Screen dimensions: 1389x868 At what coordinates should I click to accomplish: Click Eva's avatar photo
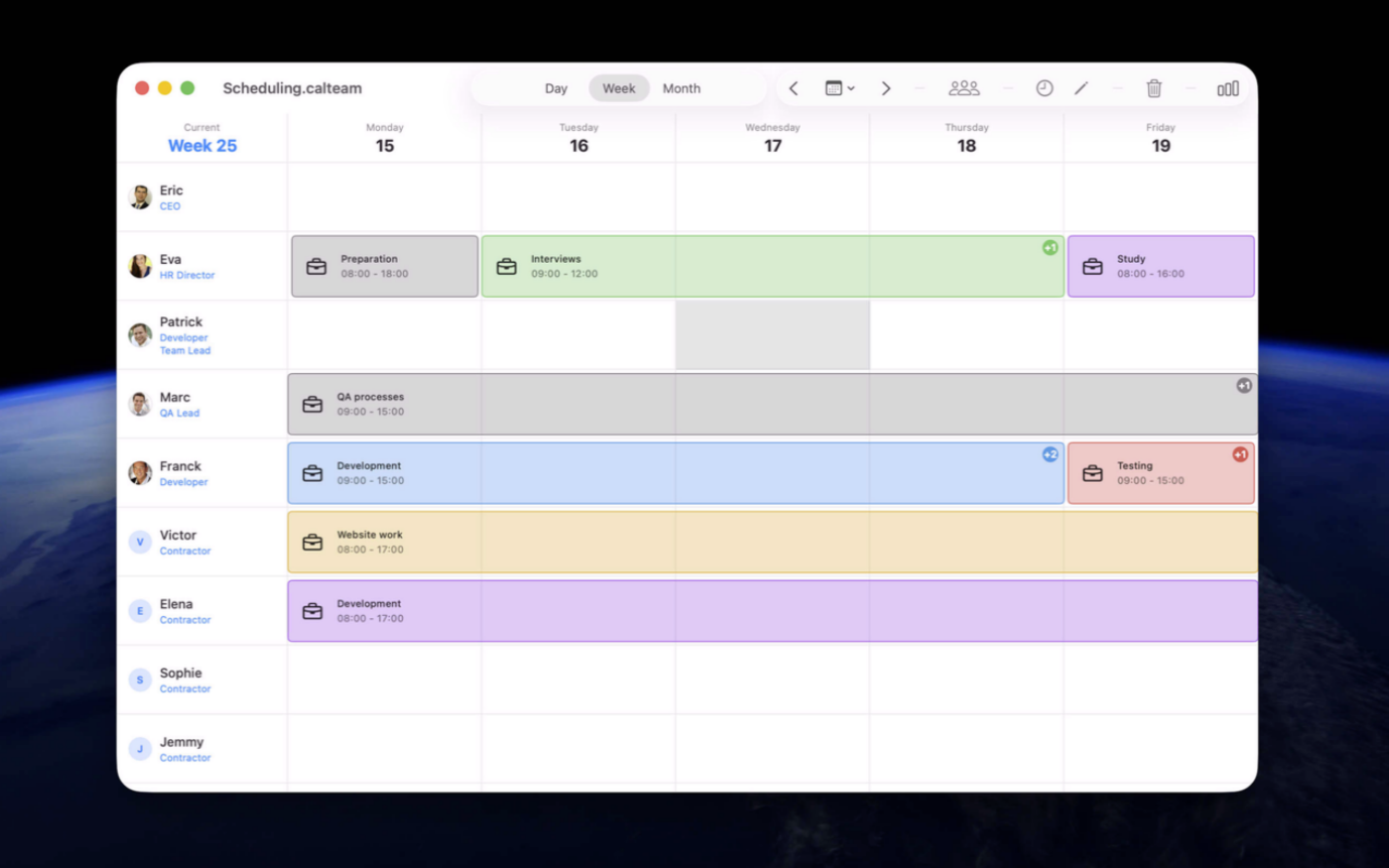pyautogui.click(x=140, y=266)
